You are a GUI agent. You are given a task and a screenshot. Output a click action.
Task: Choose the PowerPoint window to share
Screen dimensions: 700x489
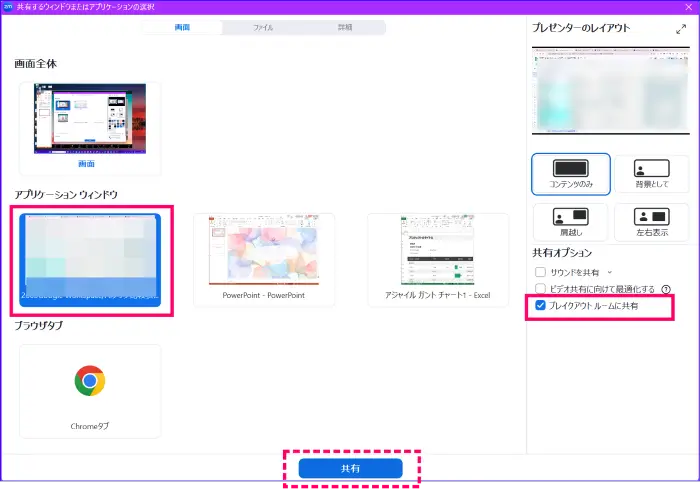pos(264,260)
